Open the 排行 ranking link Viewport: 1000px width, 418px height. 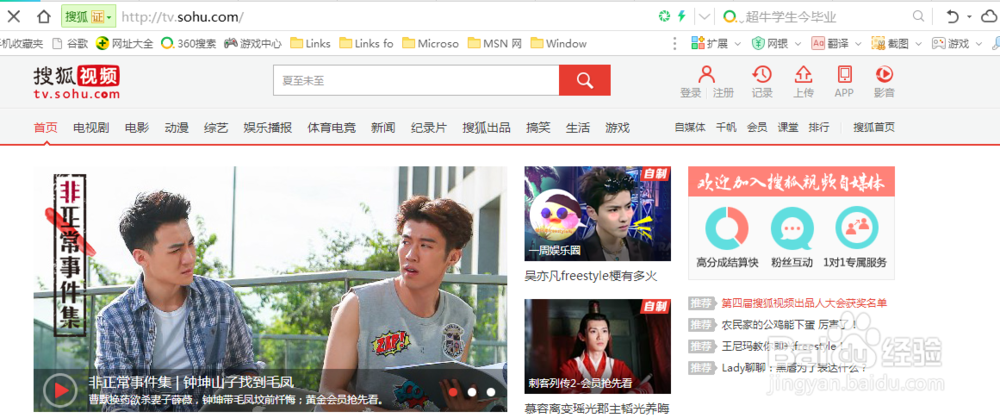coord(819,128)
